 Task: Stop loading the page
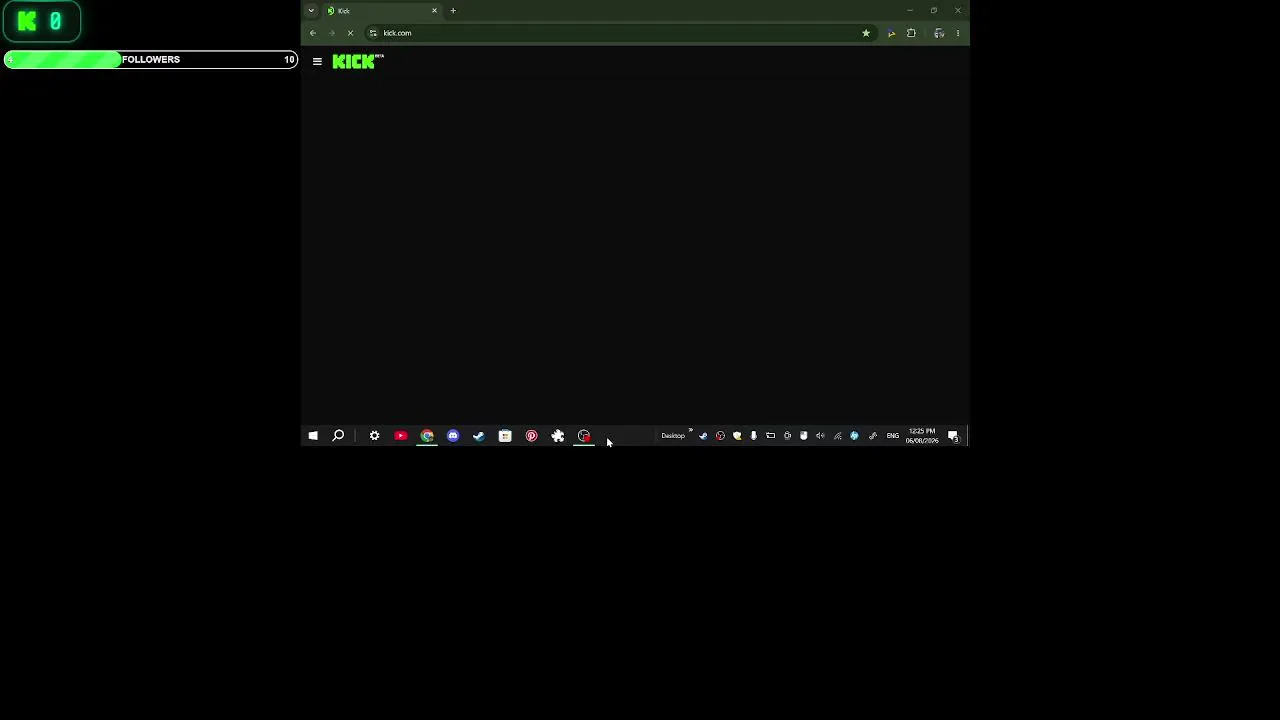(x=350, y=33)
